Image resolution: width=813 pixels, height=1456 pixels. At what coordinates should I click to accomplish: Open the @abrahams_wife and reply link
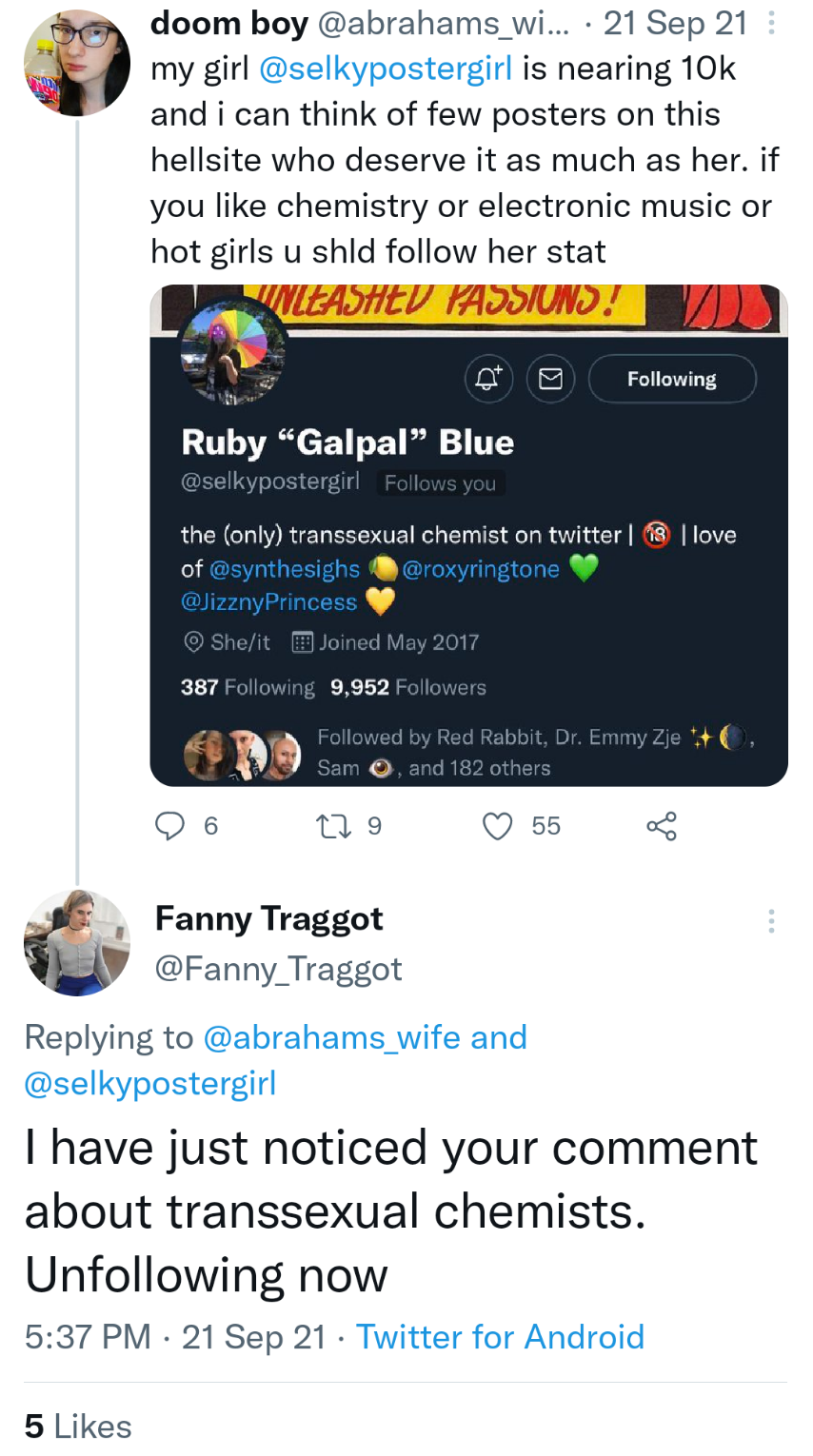click(366, 1036)
